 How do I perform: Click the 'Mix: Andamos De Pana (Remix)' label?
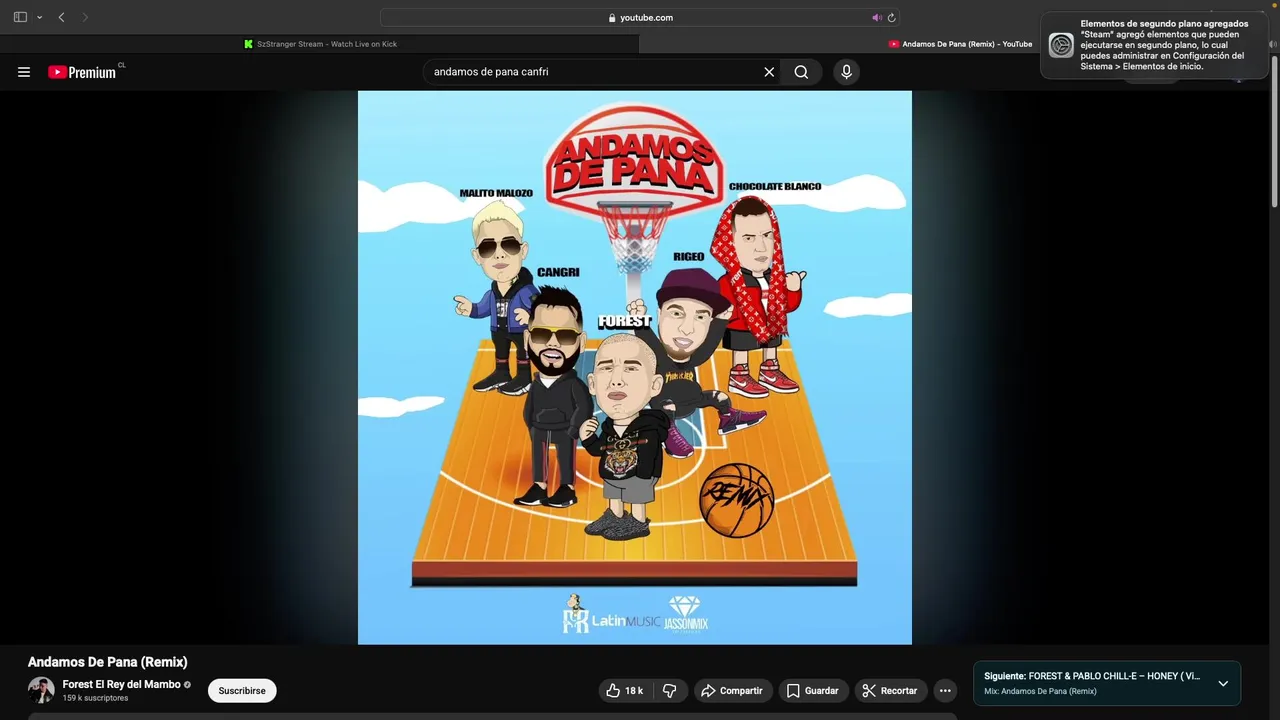[1040, 691]
